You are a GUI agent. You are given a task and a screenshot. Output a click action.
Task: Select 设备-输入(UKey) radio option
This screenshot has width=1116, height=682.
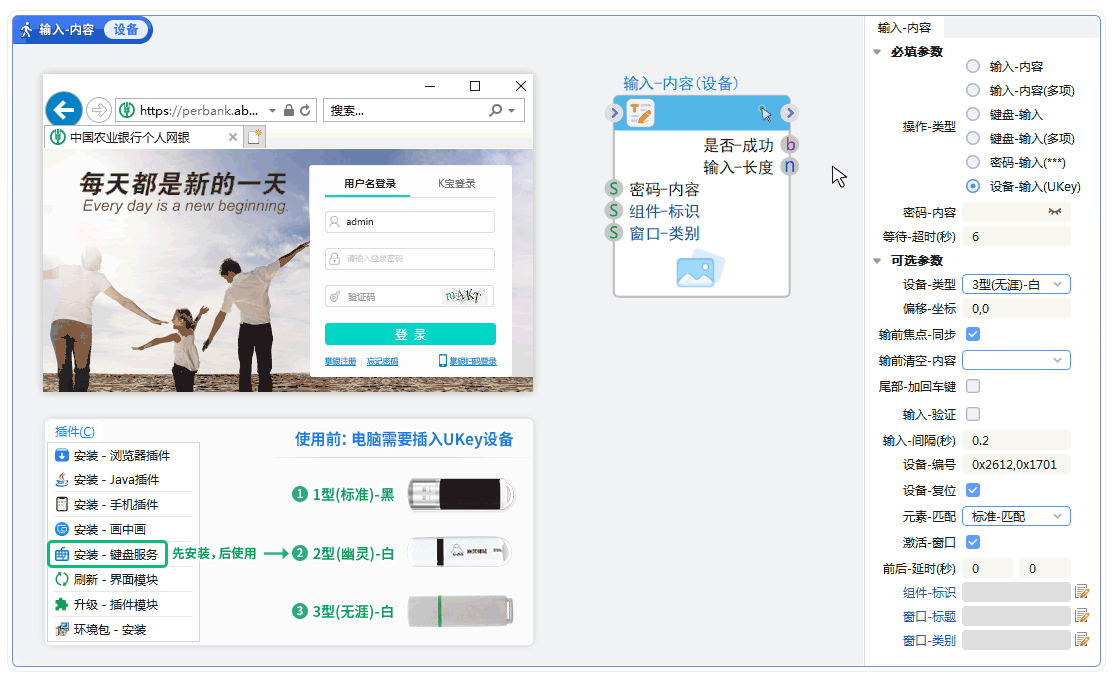tap(971, 186)
